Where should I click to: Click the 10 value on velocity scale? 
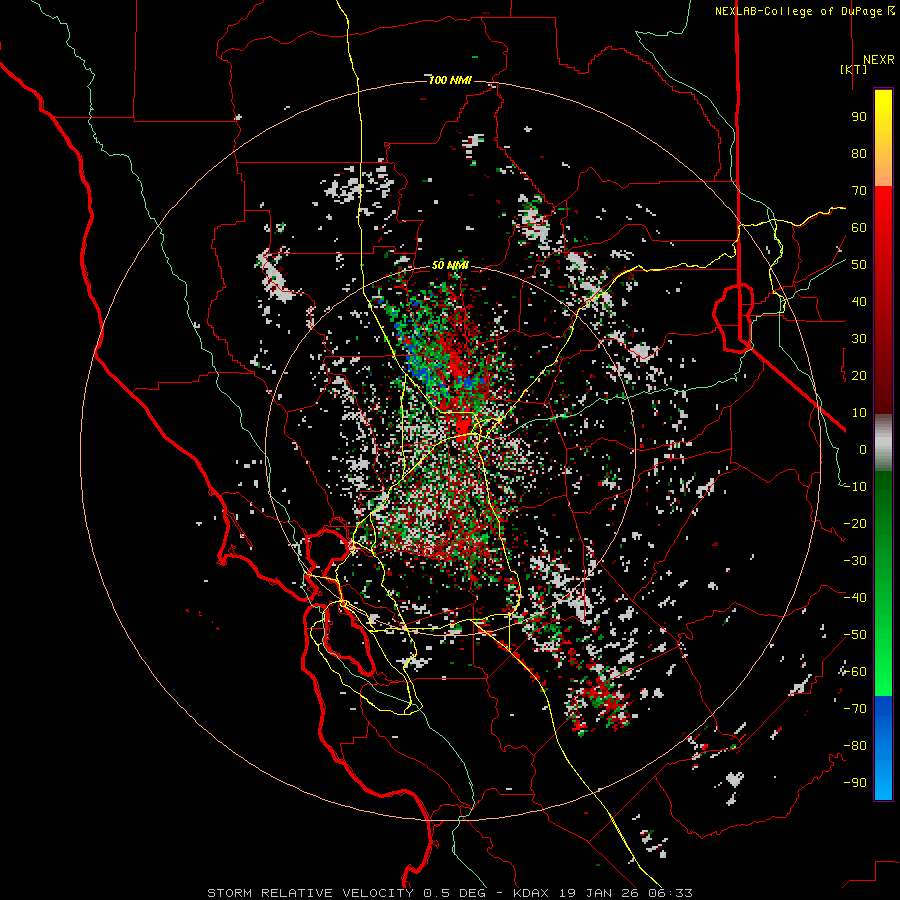[859, 413]
